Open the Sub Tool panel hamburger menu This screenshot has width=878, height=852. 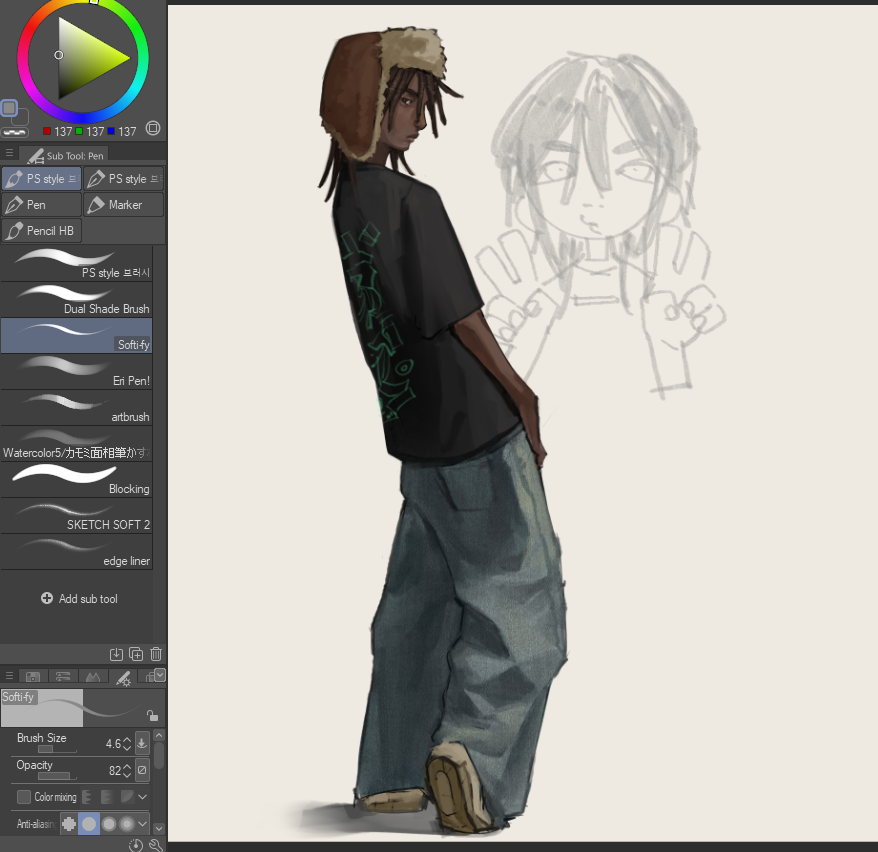point(9,153)
